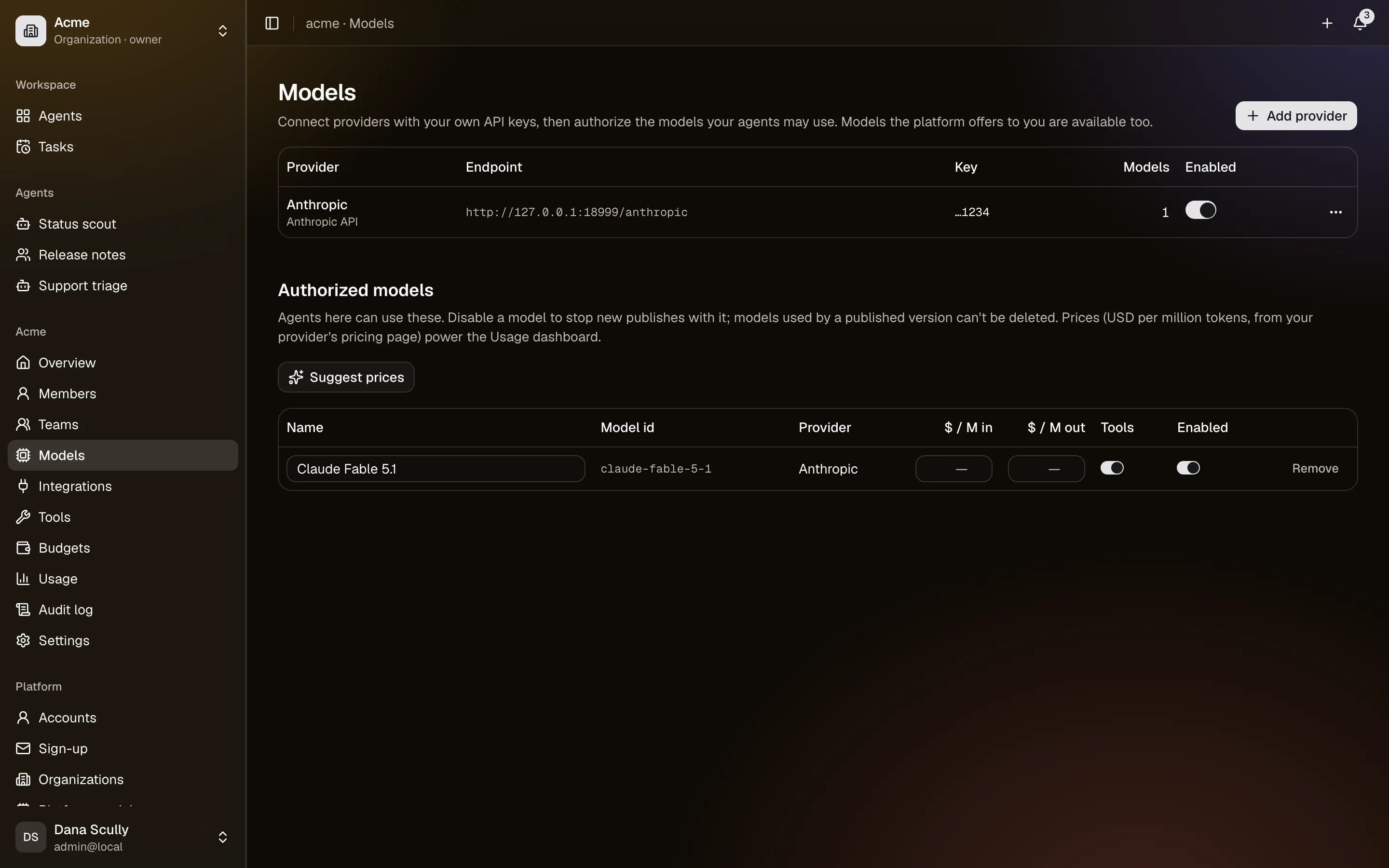Click the Agents grid icon
This screenshot has width=1389, height=868.
point(23,116)
